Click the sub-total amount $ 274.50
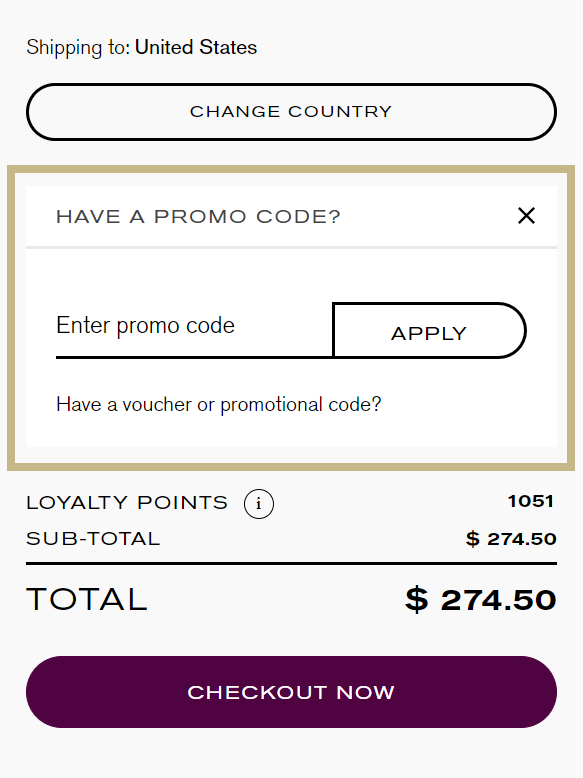This screenshot has height=778, width=583. coord(511,539)
